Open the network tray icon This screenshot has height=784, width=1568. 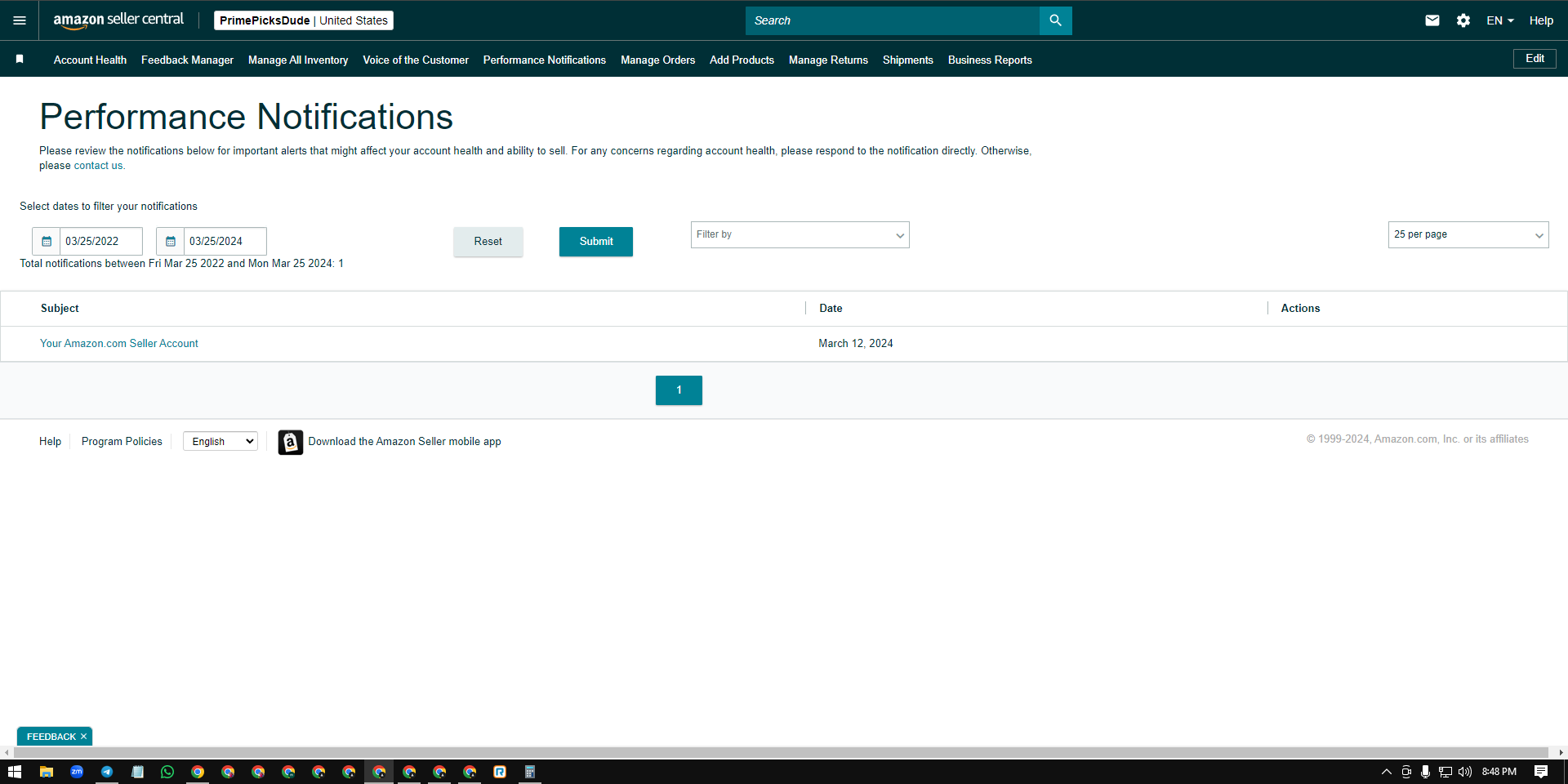[x=1445, y=772]
